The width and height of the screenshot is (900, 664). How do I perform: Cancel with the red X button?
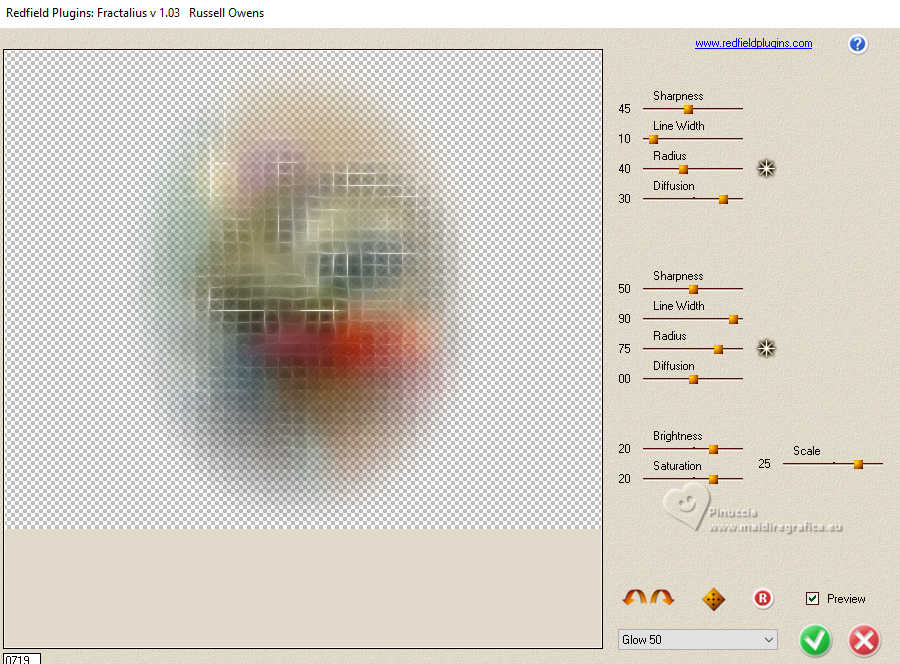tap(864, 640)
